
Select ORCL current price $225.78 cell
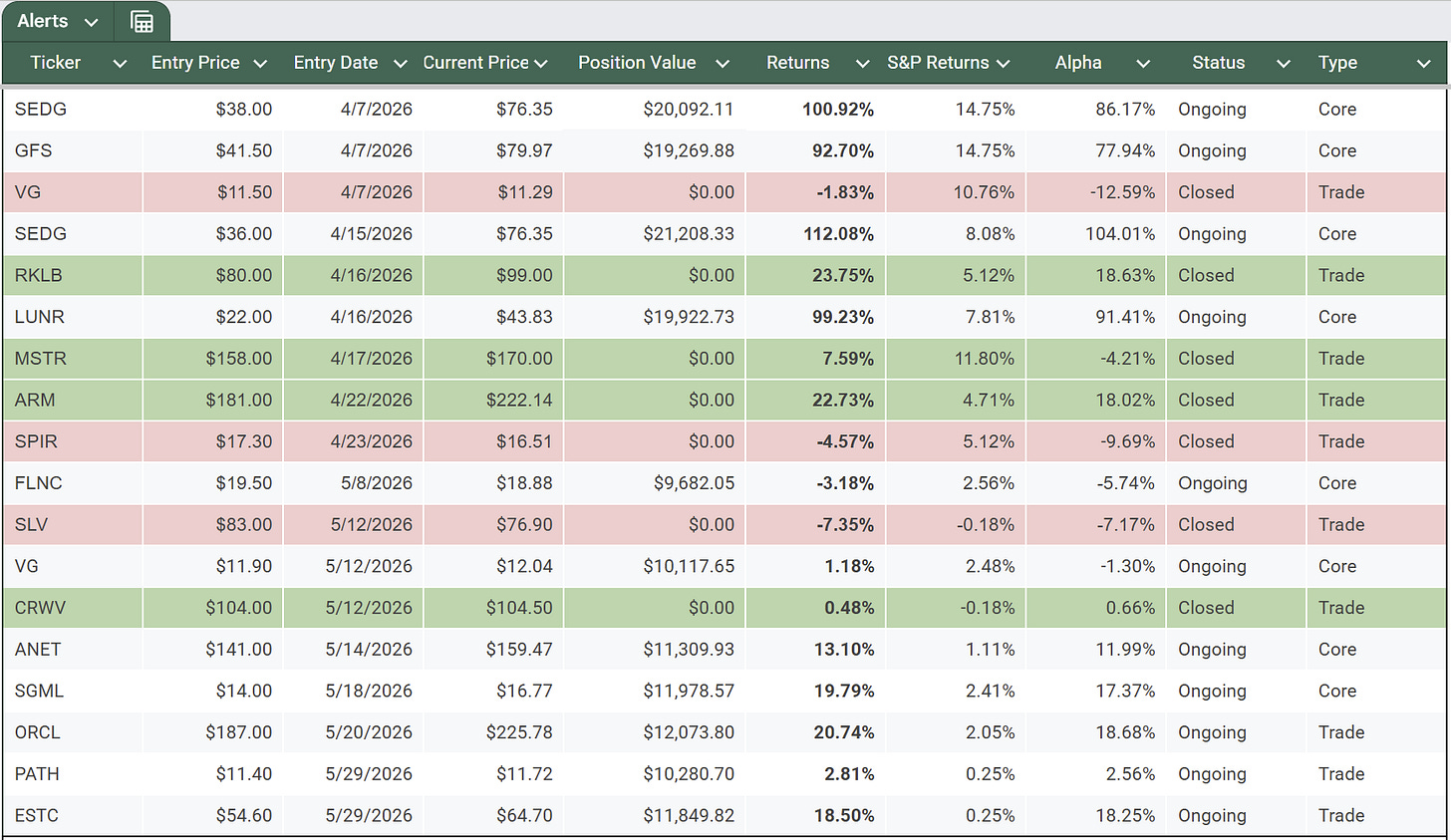[x=493, y=732]
